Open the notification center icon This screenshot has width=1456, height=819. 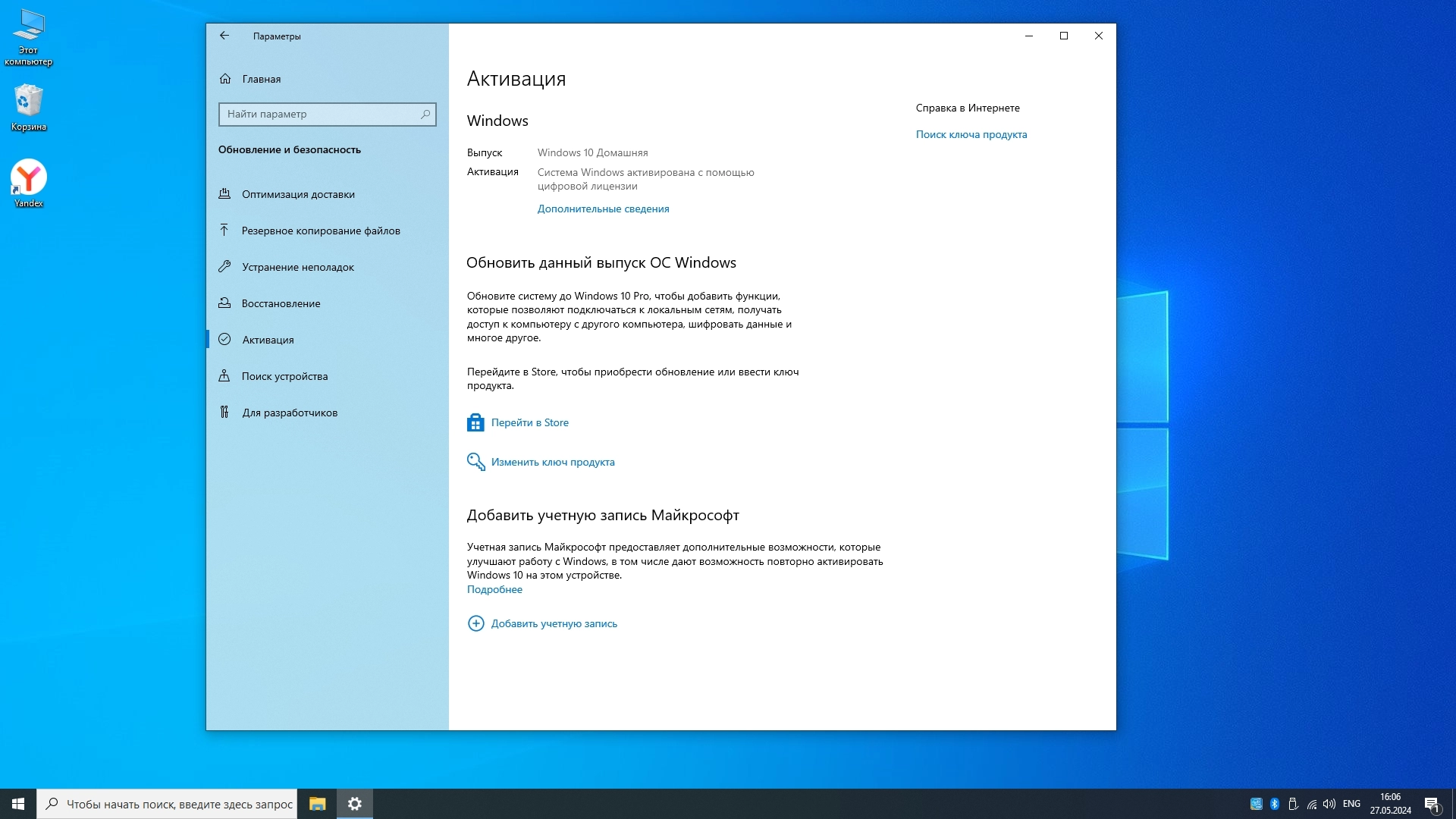[1432, 804]
